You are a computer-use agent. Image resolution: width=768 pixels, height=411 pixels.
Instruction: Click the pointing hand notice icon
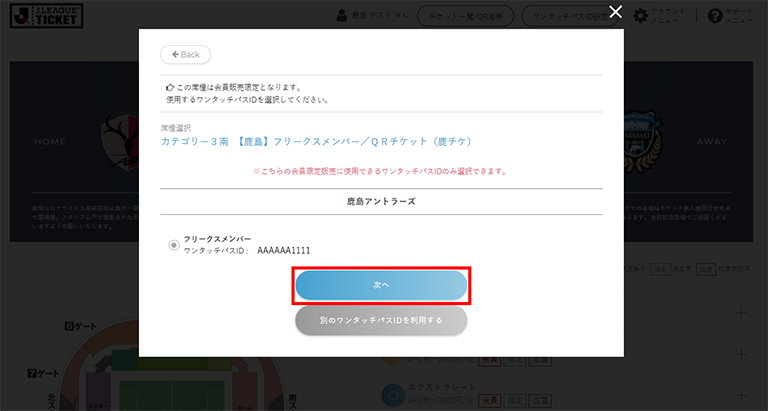(x=170, y=87)
